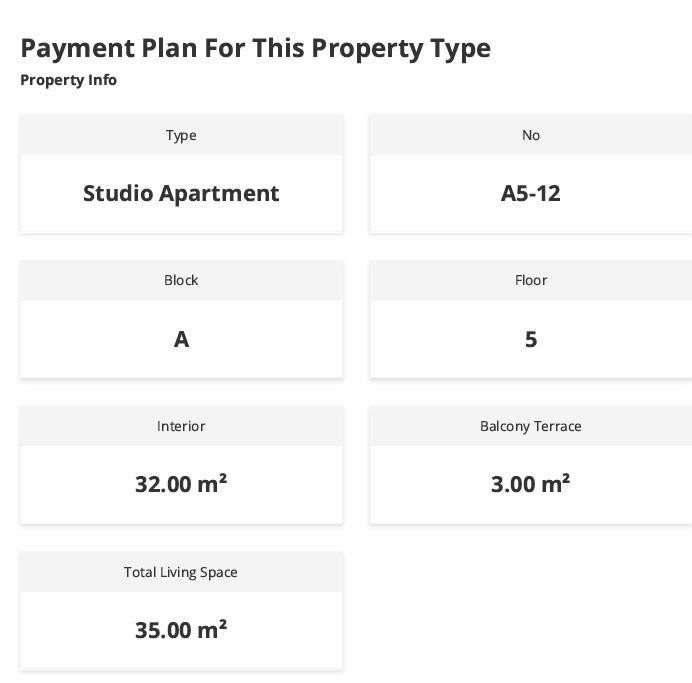Viewport: 692px width, 683px height.
Task: Click the No card header
Action: pyautogui.click(x=531, y=135)
